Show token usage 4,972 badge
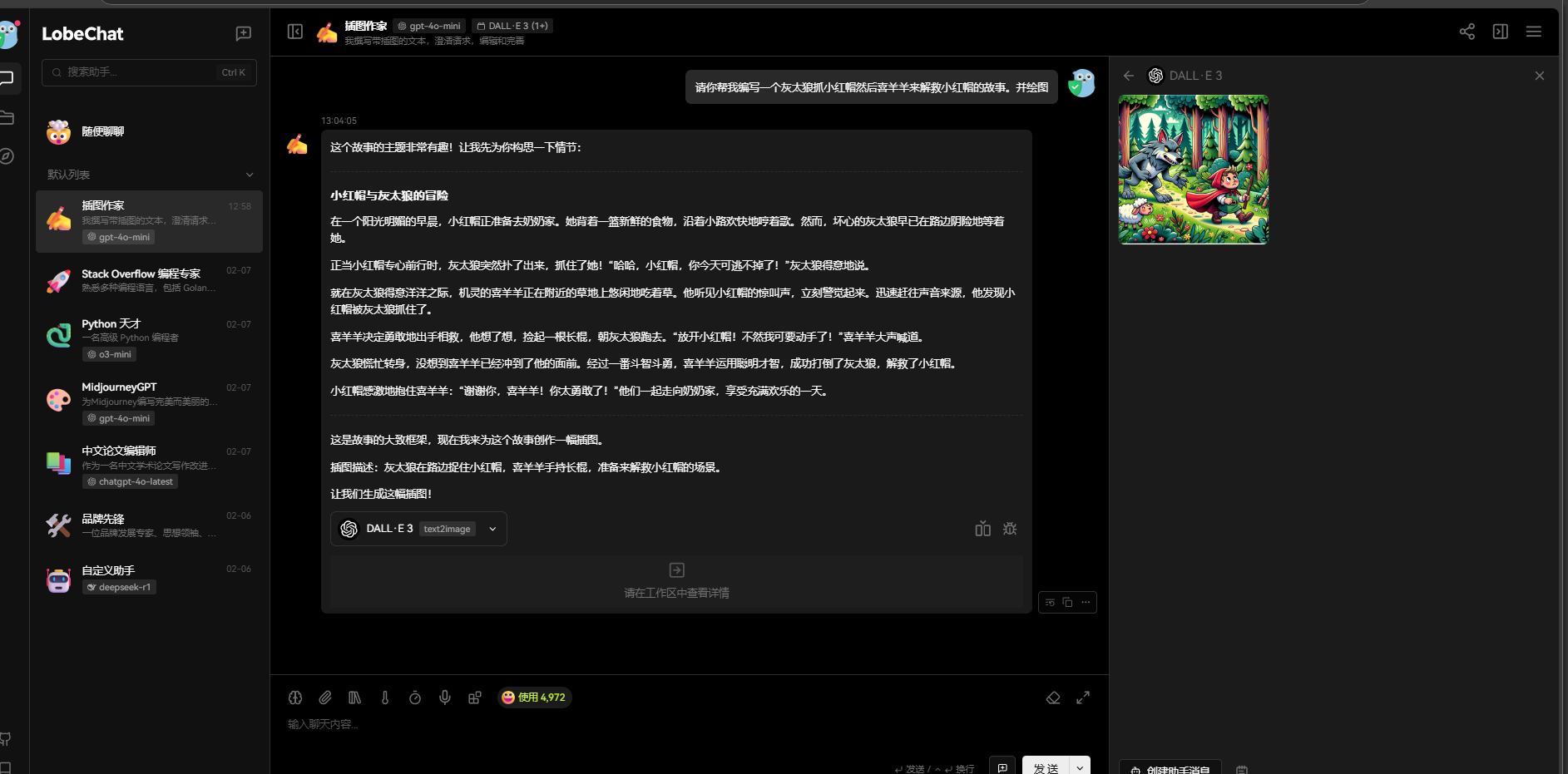Screen dimensions: 1568x774 [534, 698]
